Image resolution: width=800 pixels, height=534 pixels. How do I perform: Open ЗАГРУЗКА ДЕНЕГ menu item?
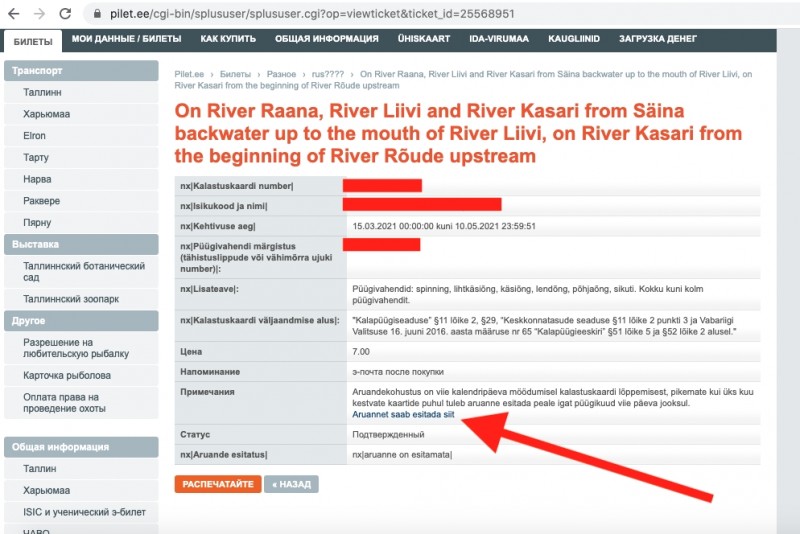pos(658,39)
